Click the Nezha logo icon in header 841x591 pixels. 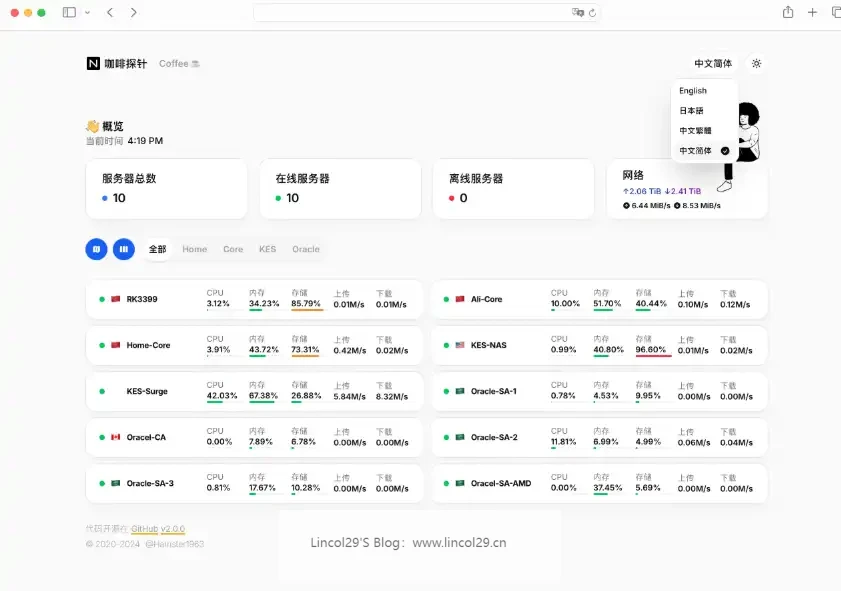tap(93, 63)
